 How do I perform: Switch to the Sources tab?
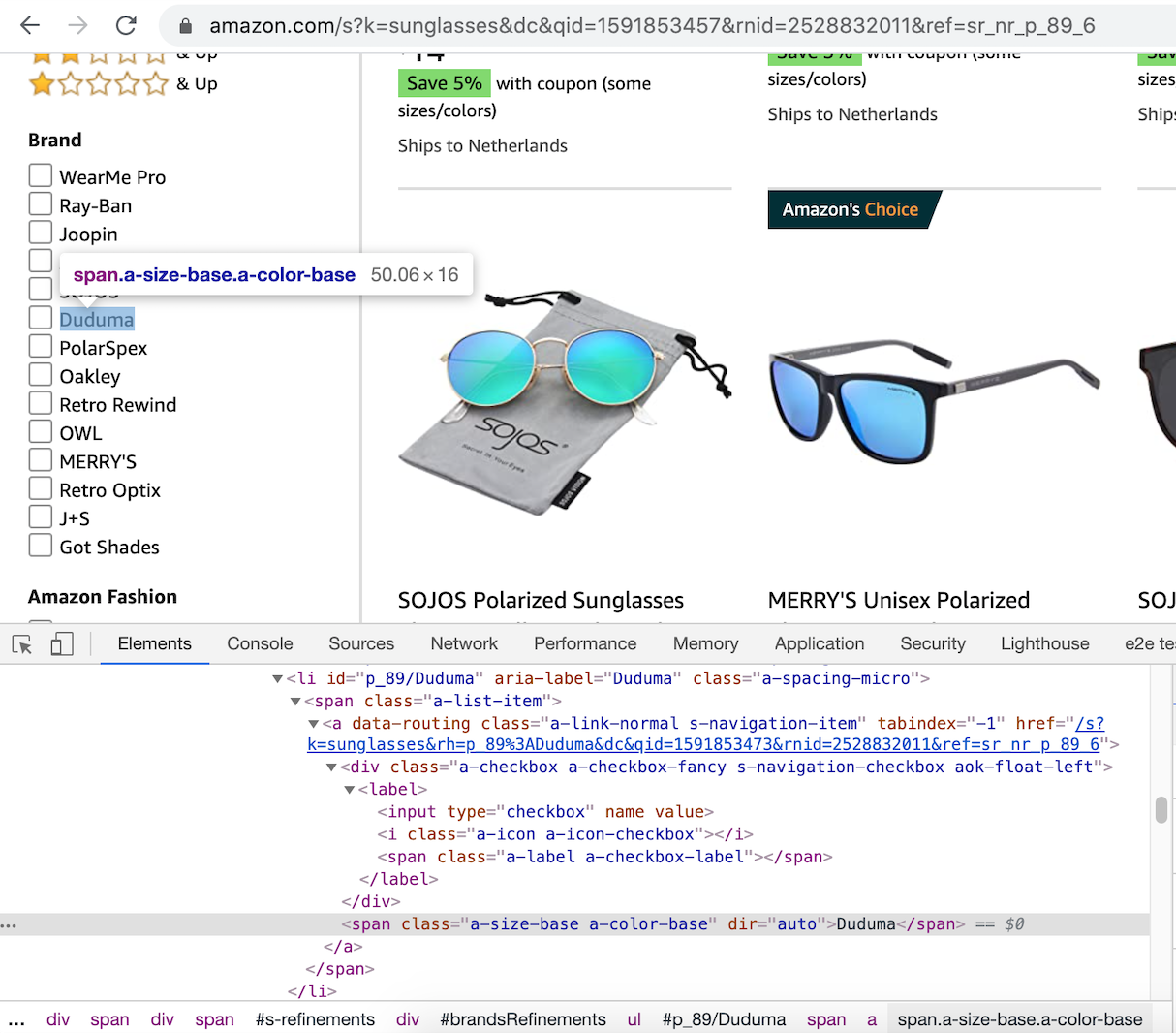pos(361,643)
